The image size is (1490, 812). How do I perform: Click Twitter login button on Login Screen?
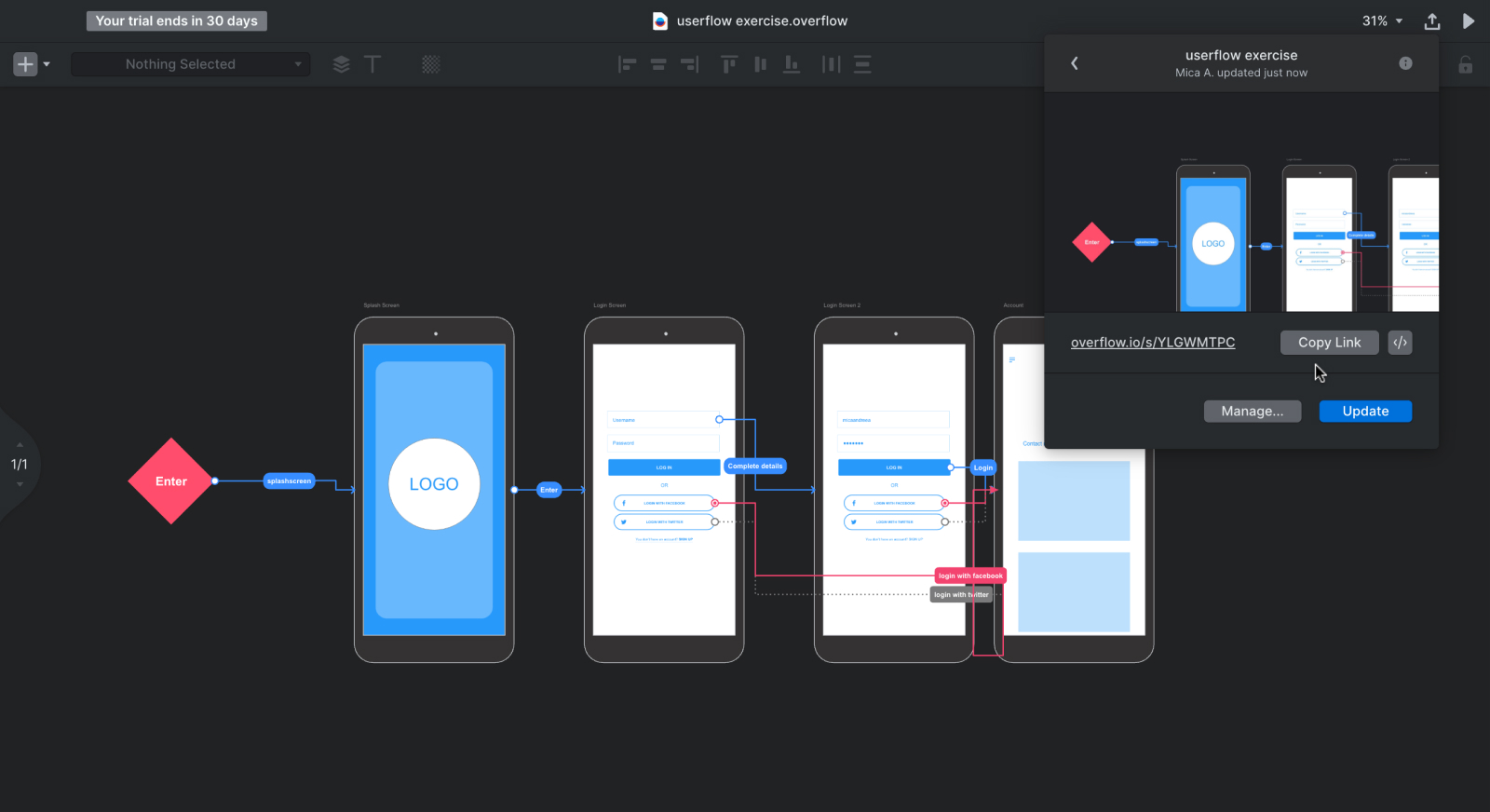(x=664, y=522)
